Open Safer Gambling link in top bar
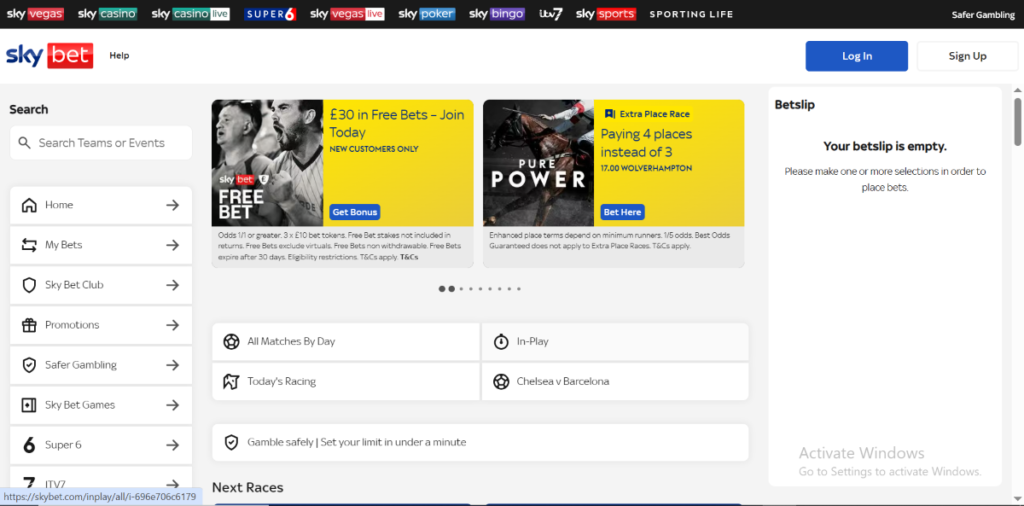This screenshot has width=1024, height=506. point(983,15)
